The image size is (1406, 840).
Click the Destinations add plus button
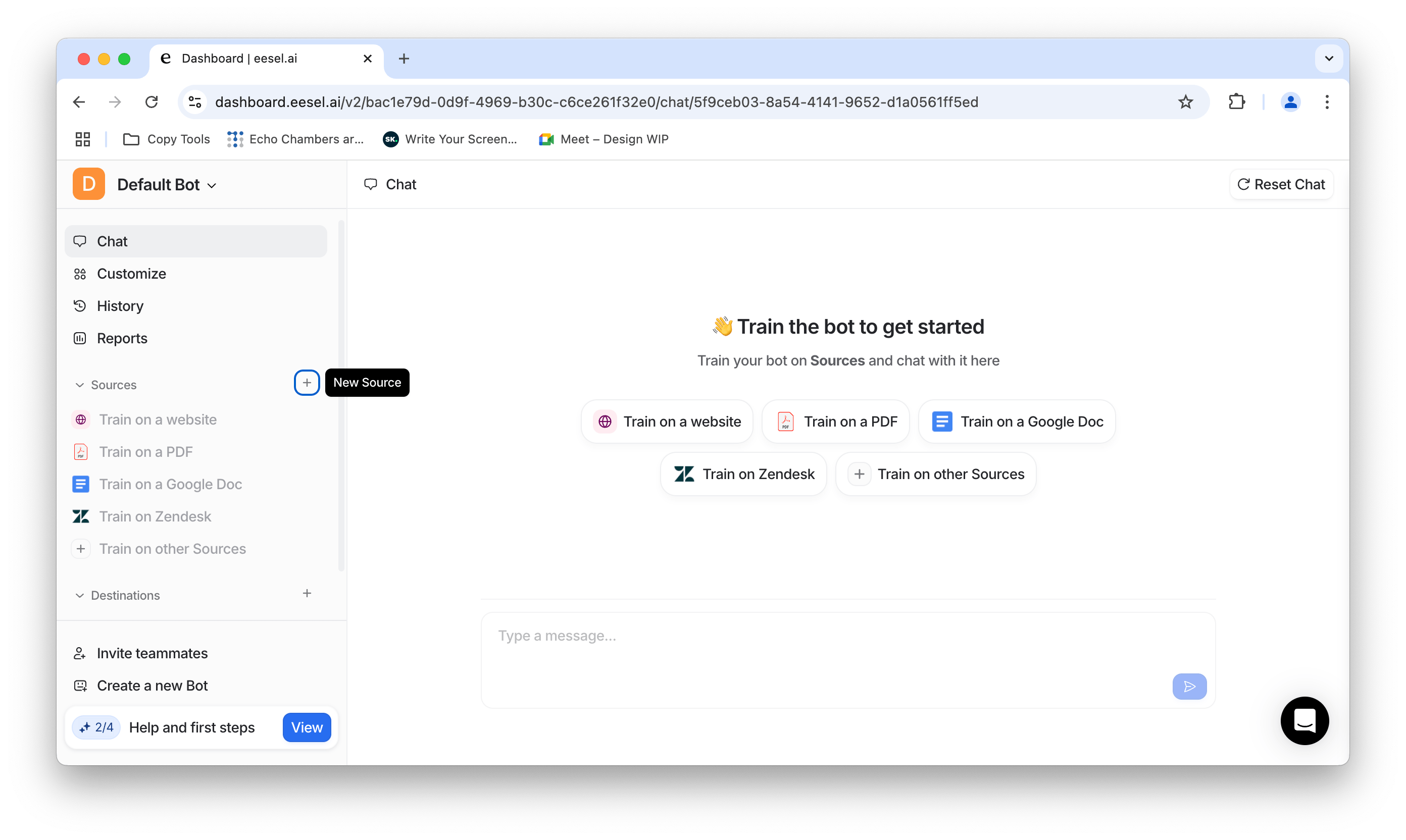tap(308, 594)
